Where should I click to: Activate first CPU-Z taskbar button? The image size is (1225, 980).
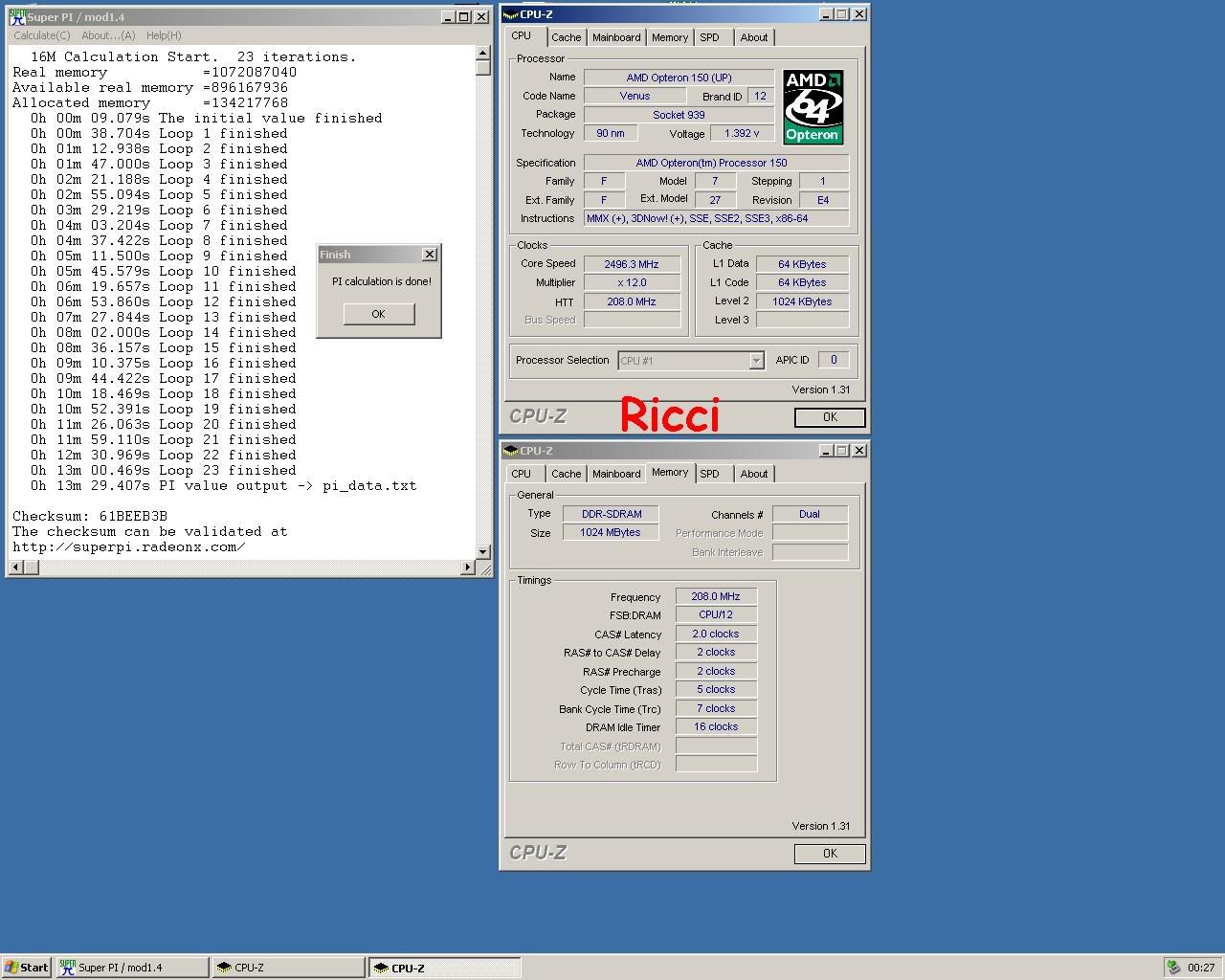(x=288, y=968)
